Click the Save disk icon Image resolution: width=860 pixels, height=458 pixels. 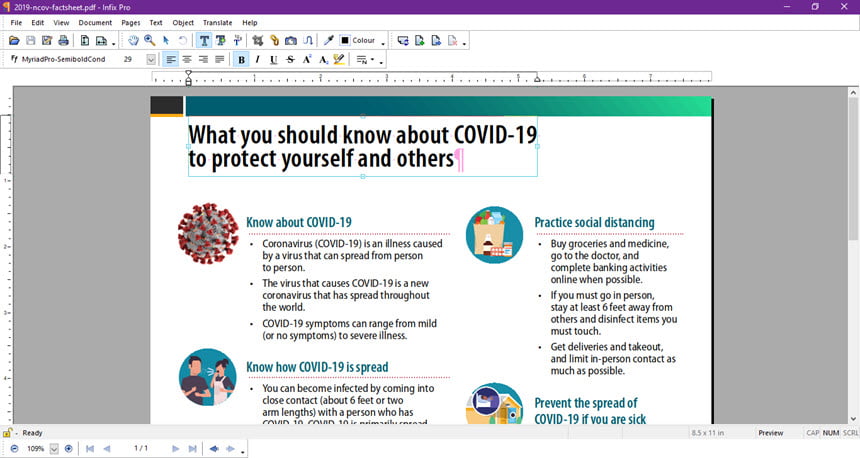coord(31,41)
